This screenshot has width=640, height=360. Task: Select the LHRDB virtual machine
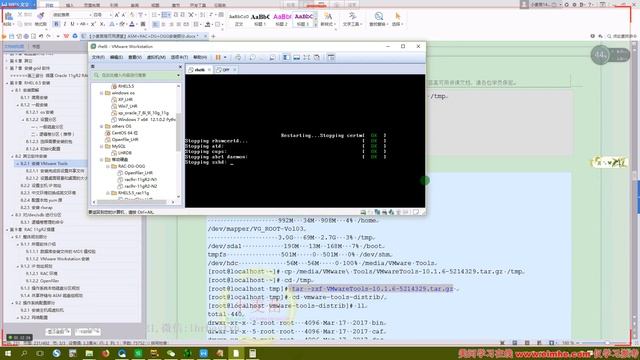point(122,153)
